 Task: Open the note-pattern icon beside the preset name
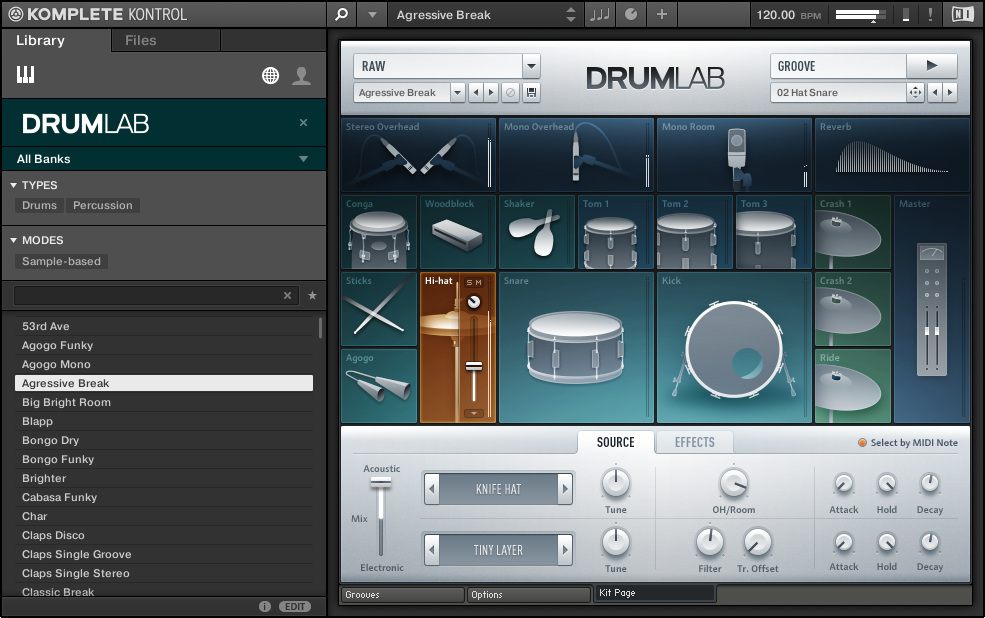599,14
